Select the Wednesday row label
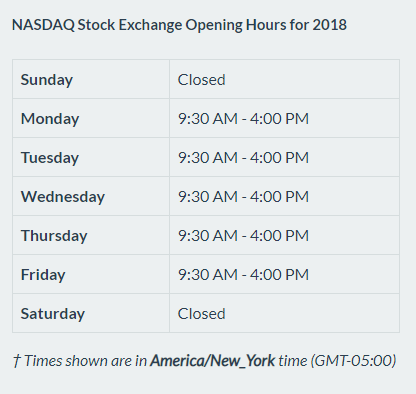416x394 pixels. (x=63, y=197)
